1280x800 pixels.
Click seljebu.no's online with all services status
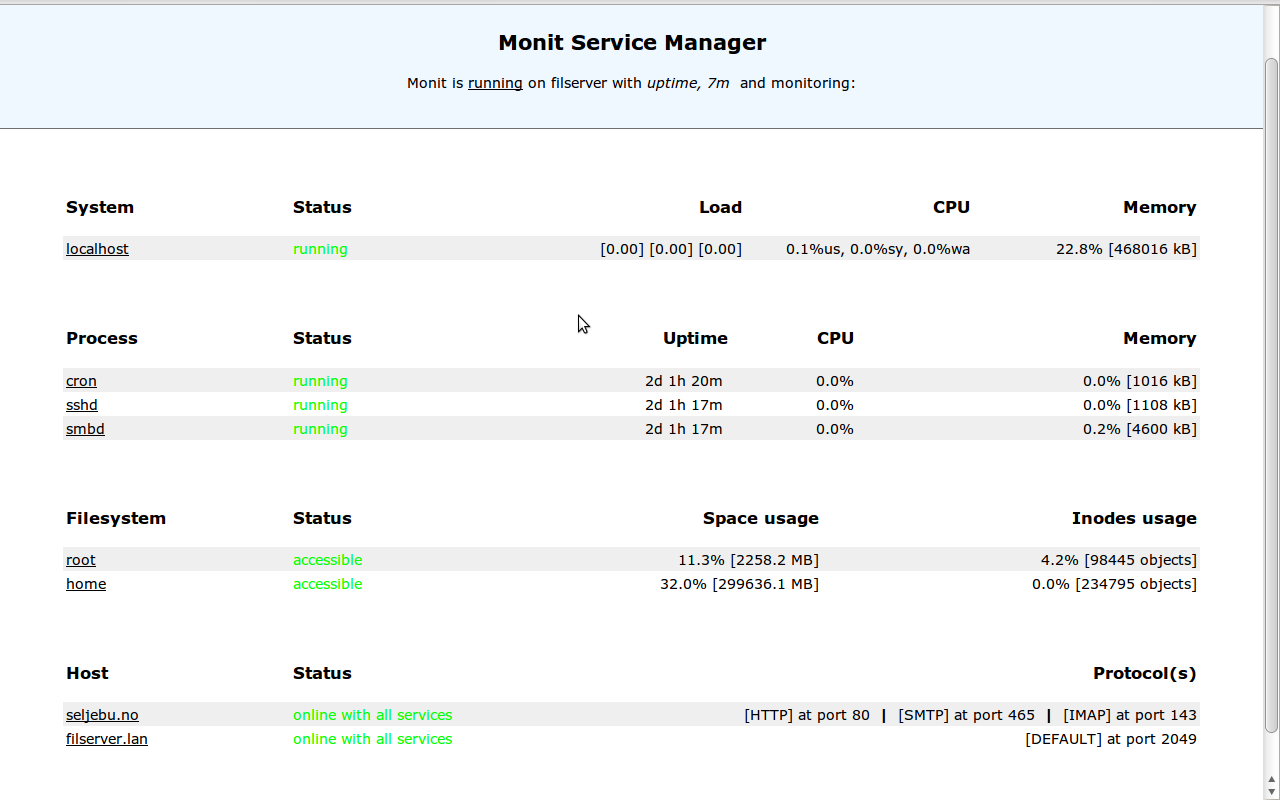(x=372, y=715)
